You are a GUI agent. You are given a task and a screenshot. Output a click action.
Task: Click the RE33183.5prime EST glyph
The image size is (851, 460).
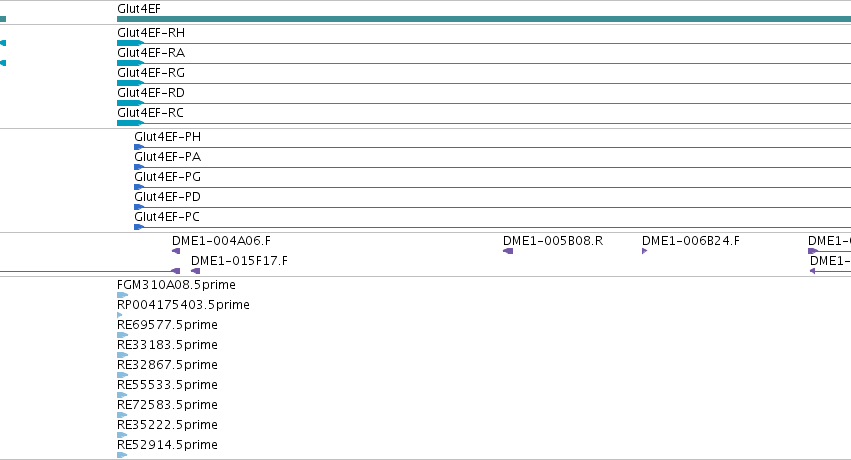[123, 355]
